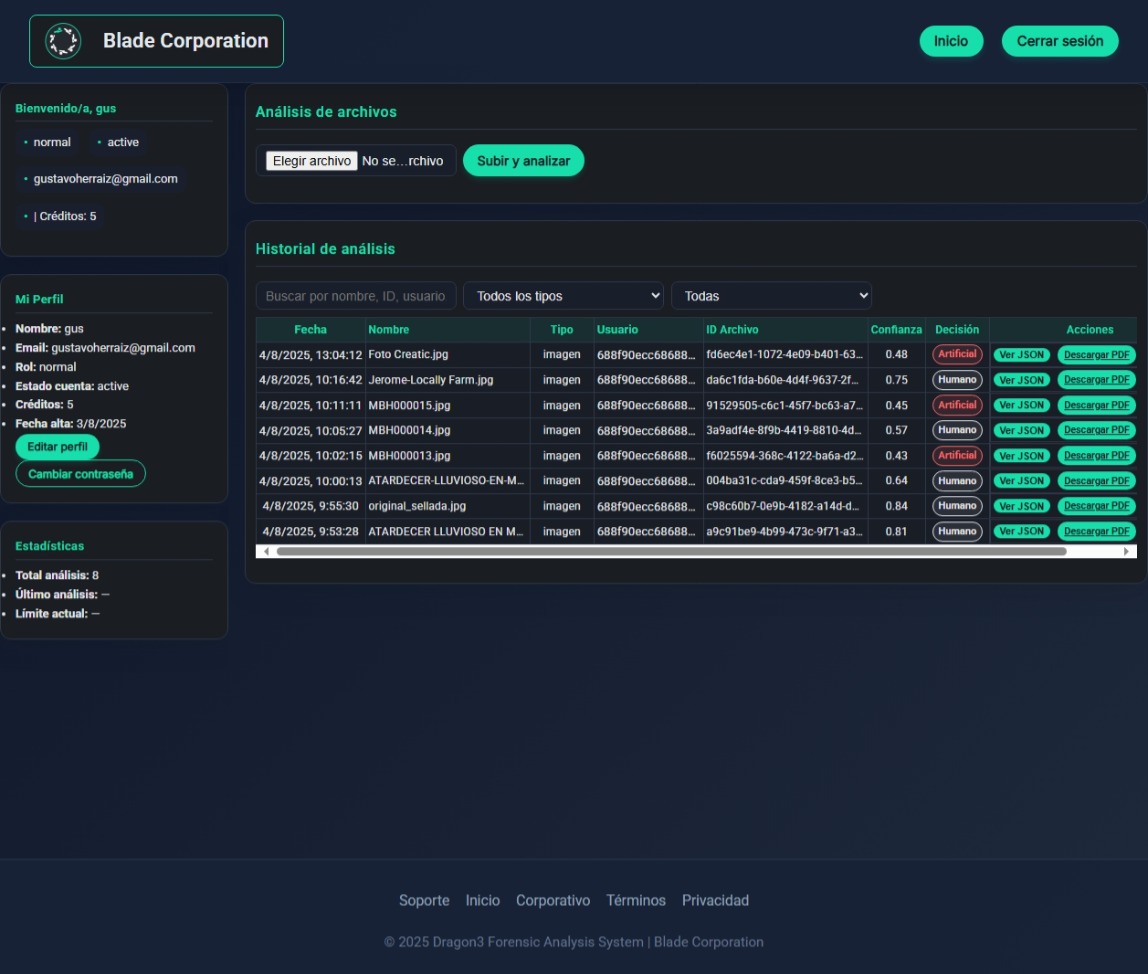
Task: Click Ver JSON for Foto Creatic.jpg
Action: click(1021, 355)
